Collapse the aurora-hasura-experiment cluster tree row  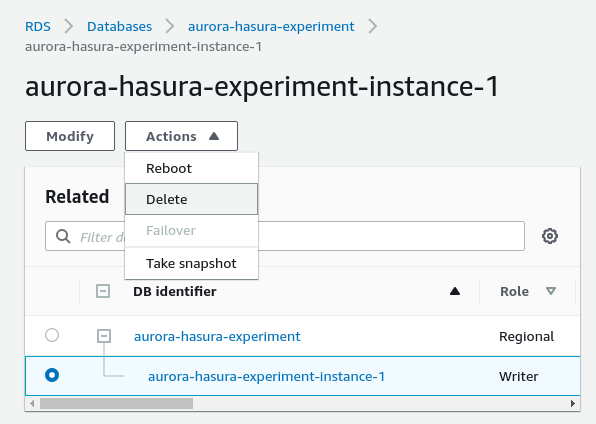click(x=104, y=336)
